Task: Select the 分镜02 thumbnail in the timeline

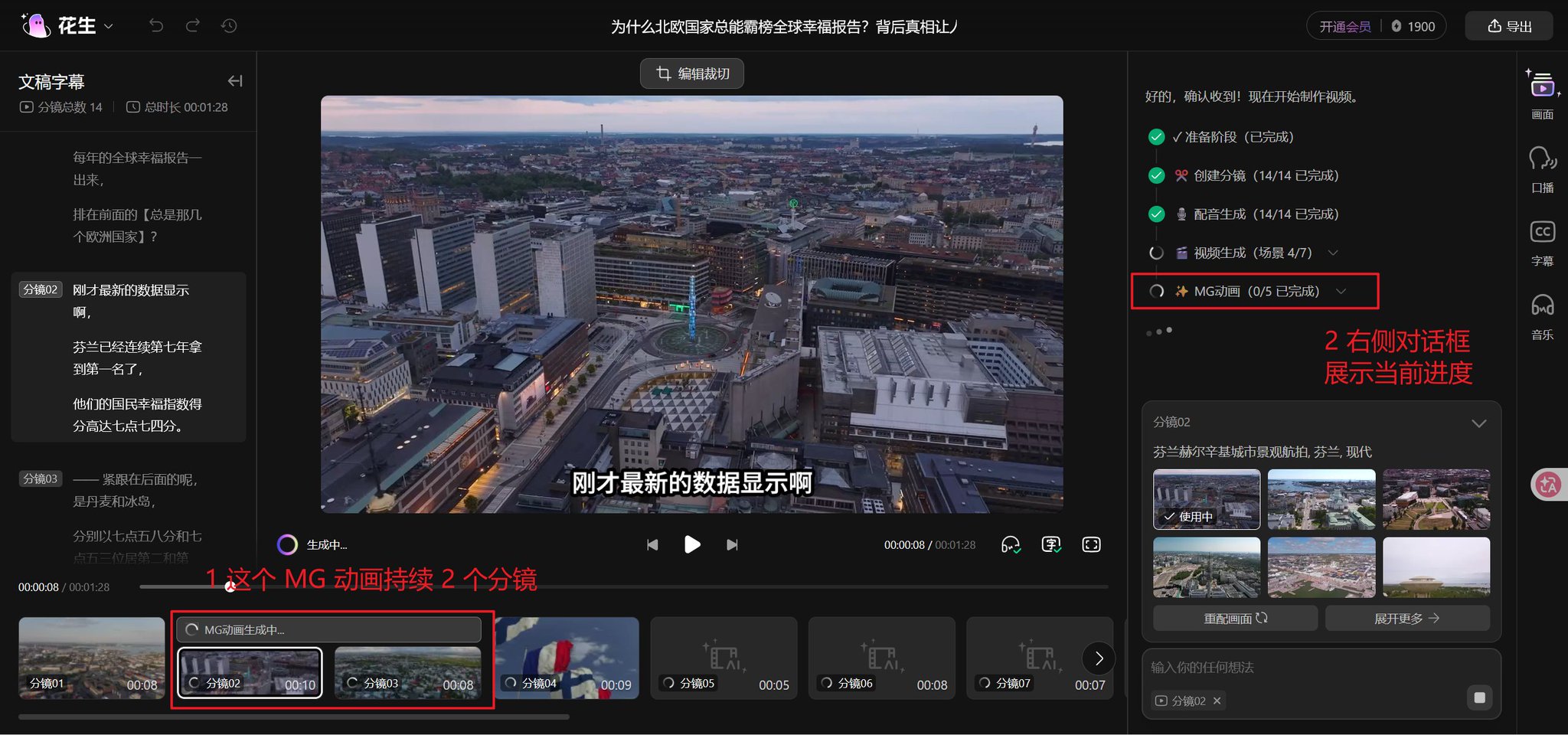Action: coord(250,672)
